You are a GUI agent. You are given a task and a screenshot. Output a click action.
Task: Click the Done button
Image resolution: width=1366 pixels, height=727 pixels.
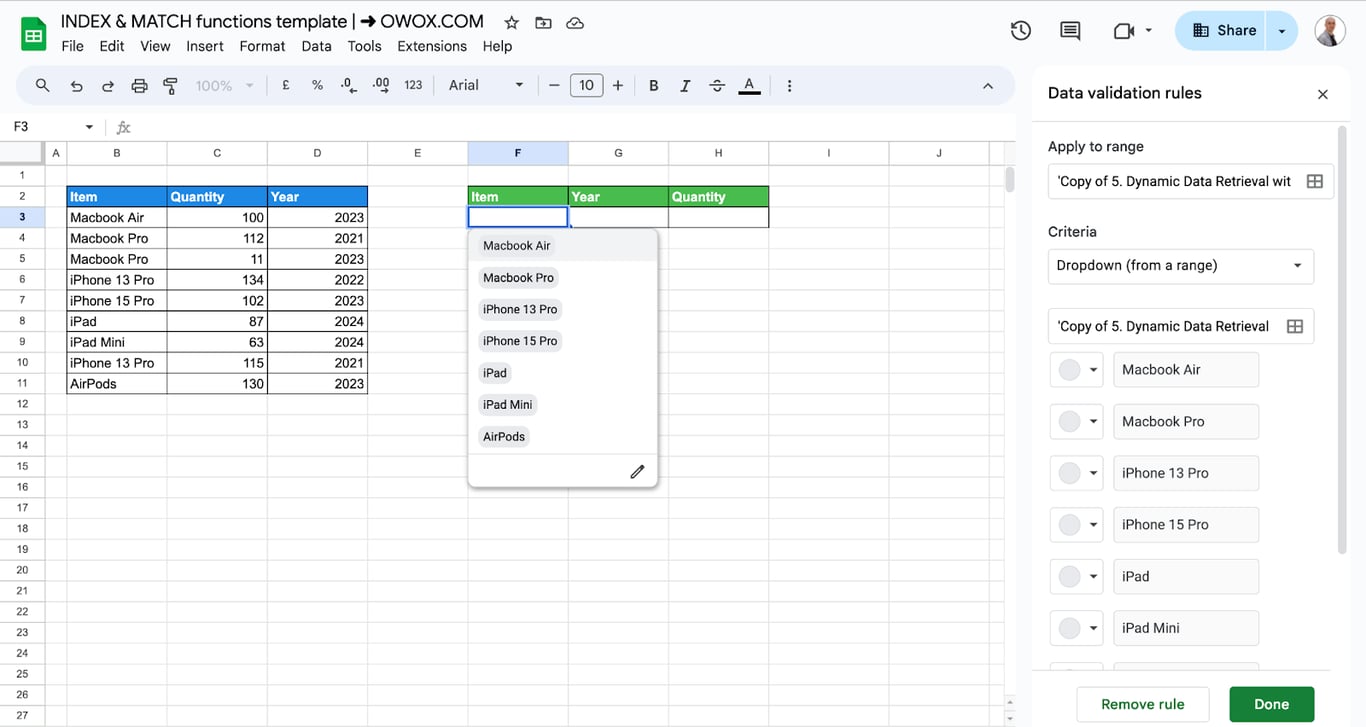pos(1271,704)
